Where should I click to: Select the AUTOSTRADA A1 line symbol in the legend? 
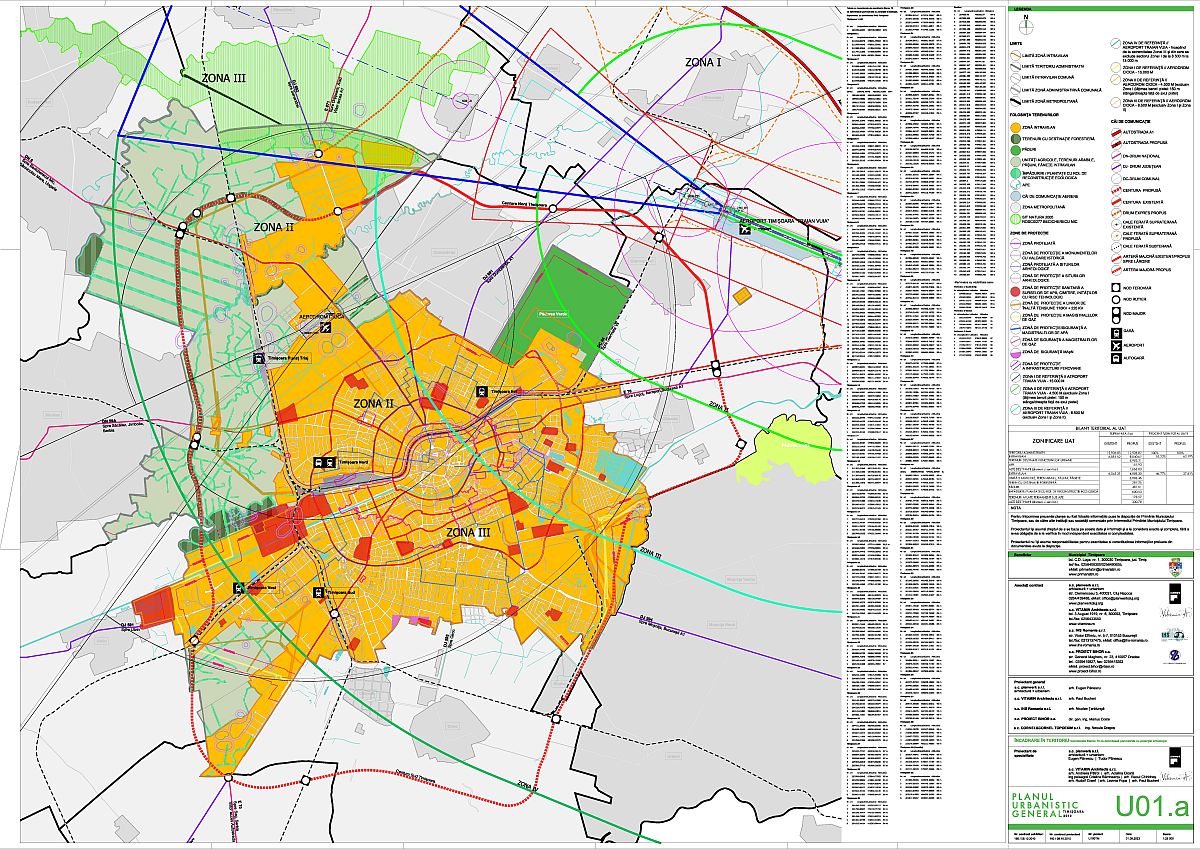pos(1116,132)
